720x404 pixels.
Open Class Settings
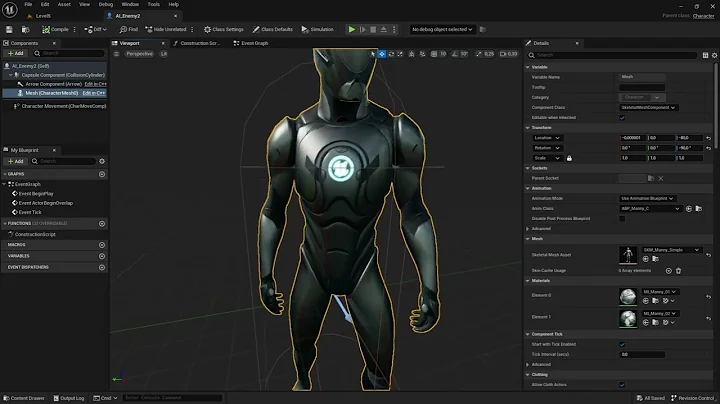click(x=224, y=29)
